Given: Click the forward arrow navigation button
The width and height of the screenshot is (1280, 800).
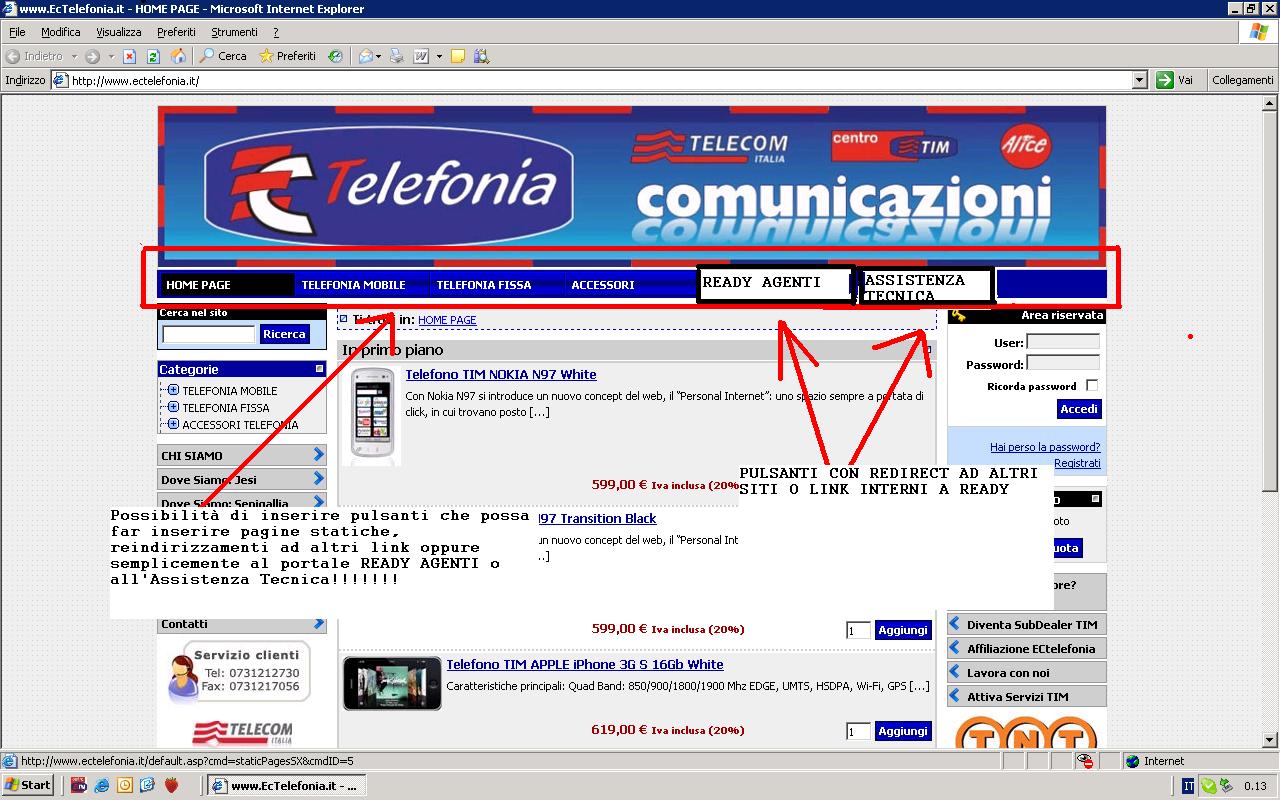Looking at the screenshot, I should [92, 56].
